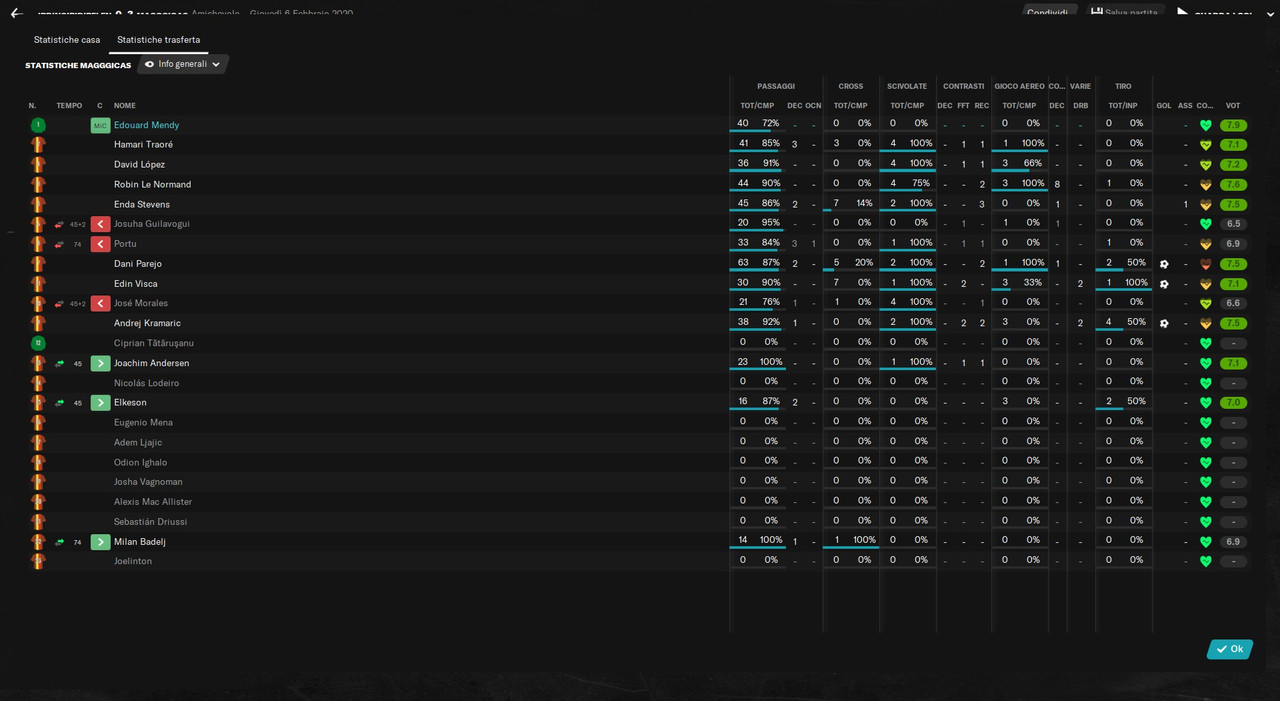Click the green substituted-on arrow for Milan Badelj
1280x701 pixels.
(100, 542)
